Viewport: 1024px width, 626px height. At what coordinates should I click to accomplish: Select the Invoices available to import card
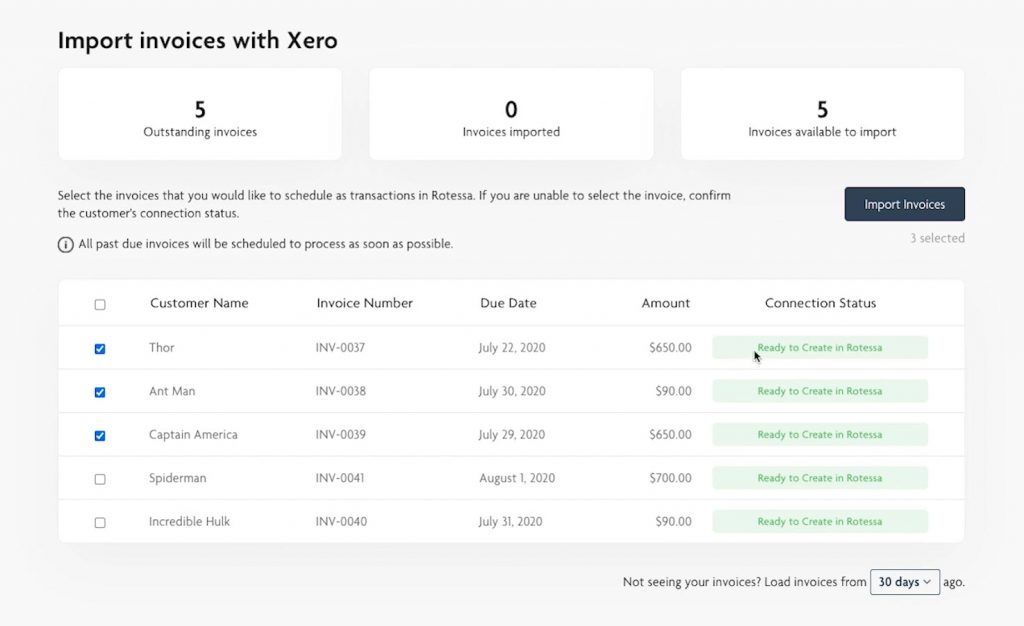click(x=822, y=114)
